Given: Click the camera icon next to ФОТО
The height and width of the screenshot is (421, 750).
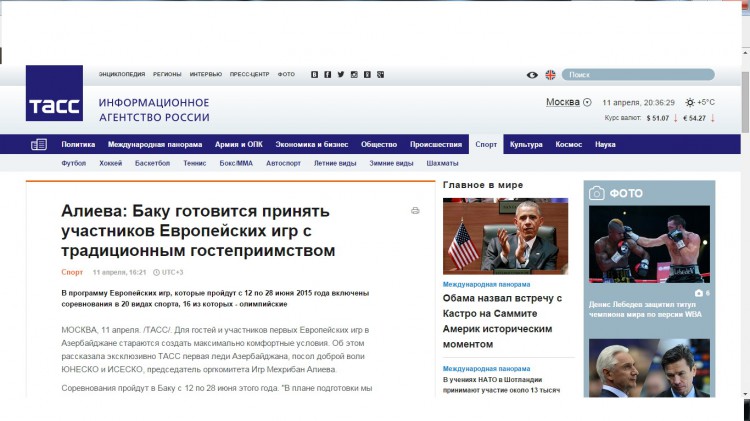Looking at the screenshot, I should [x=596, y=193].
